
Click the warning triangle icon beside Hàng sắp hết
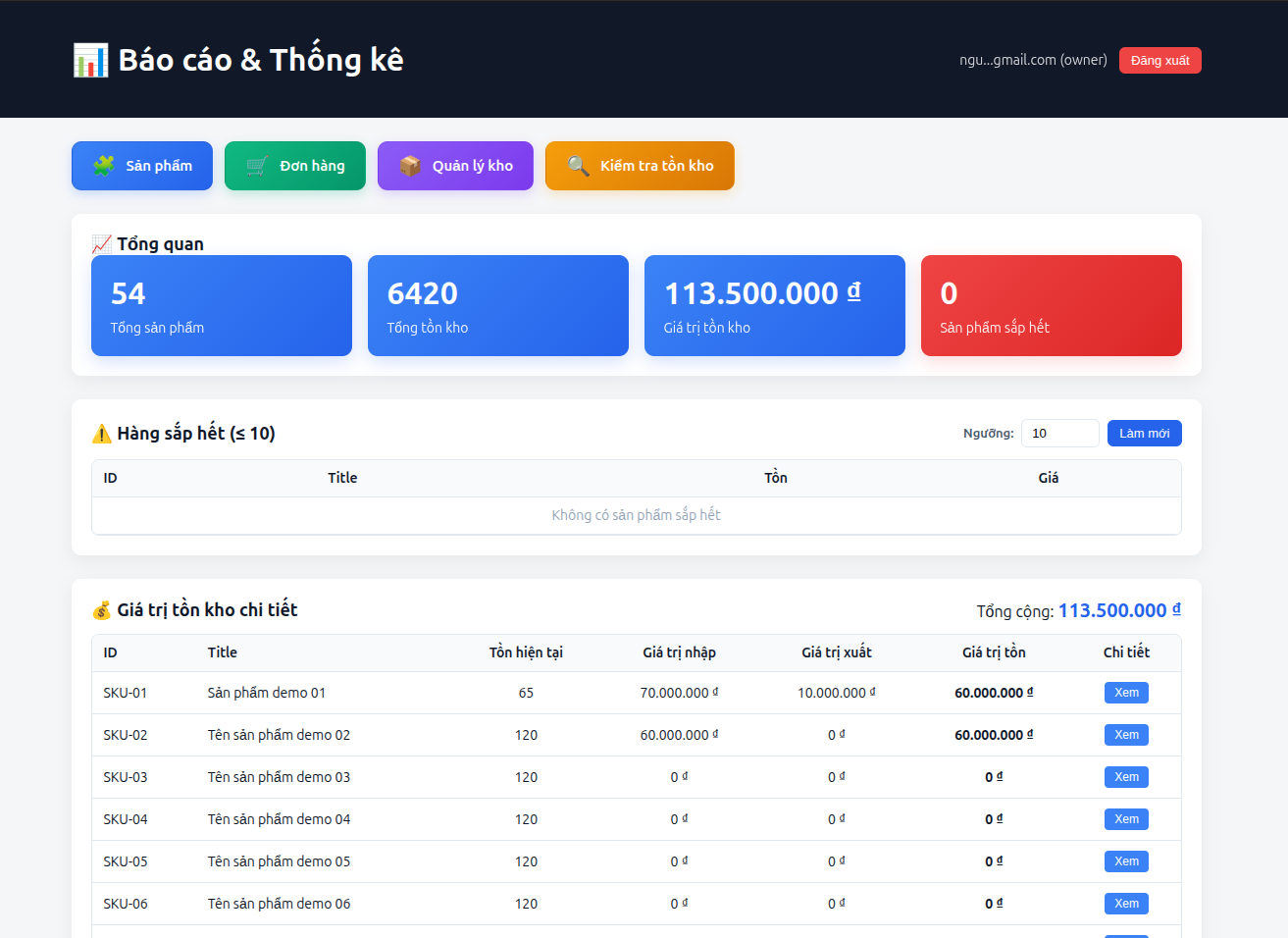(101, 434)
